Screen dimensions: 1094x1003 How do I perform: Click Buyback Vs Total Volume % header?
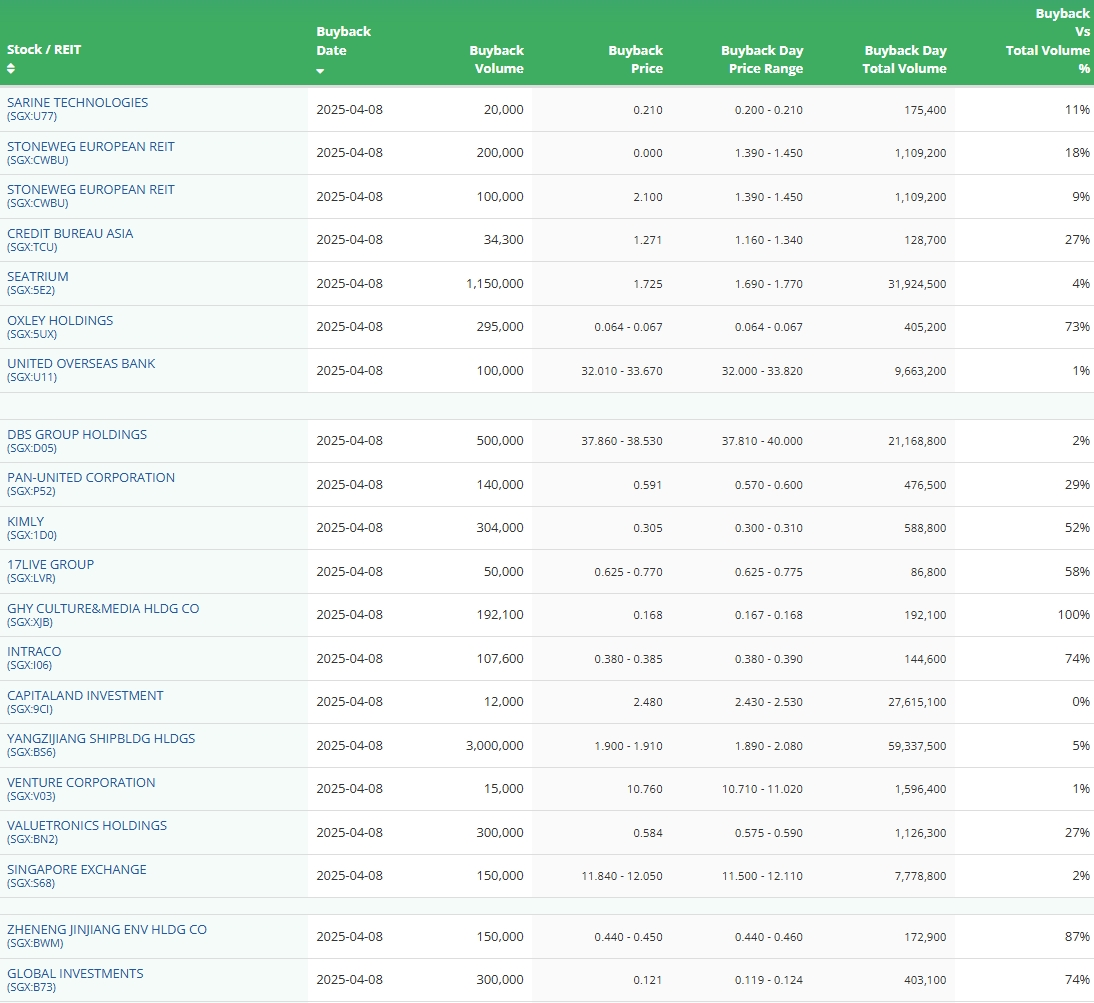(1047, 41)
